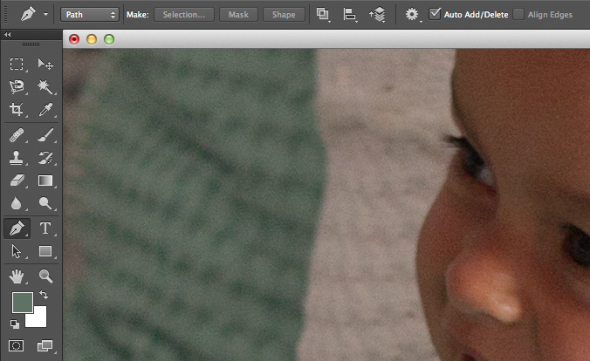Viewport: 590px width, 361px height.
Task: Select the Eraser tool
Action: coord(17,180)
